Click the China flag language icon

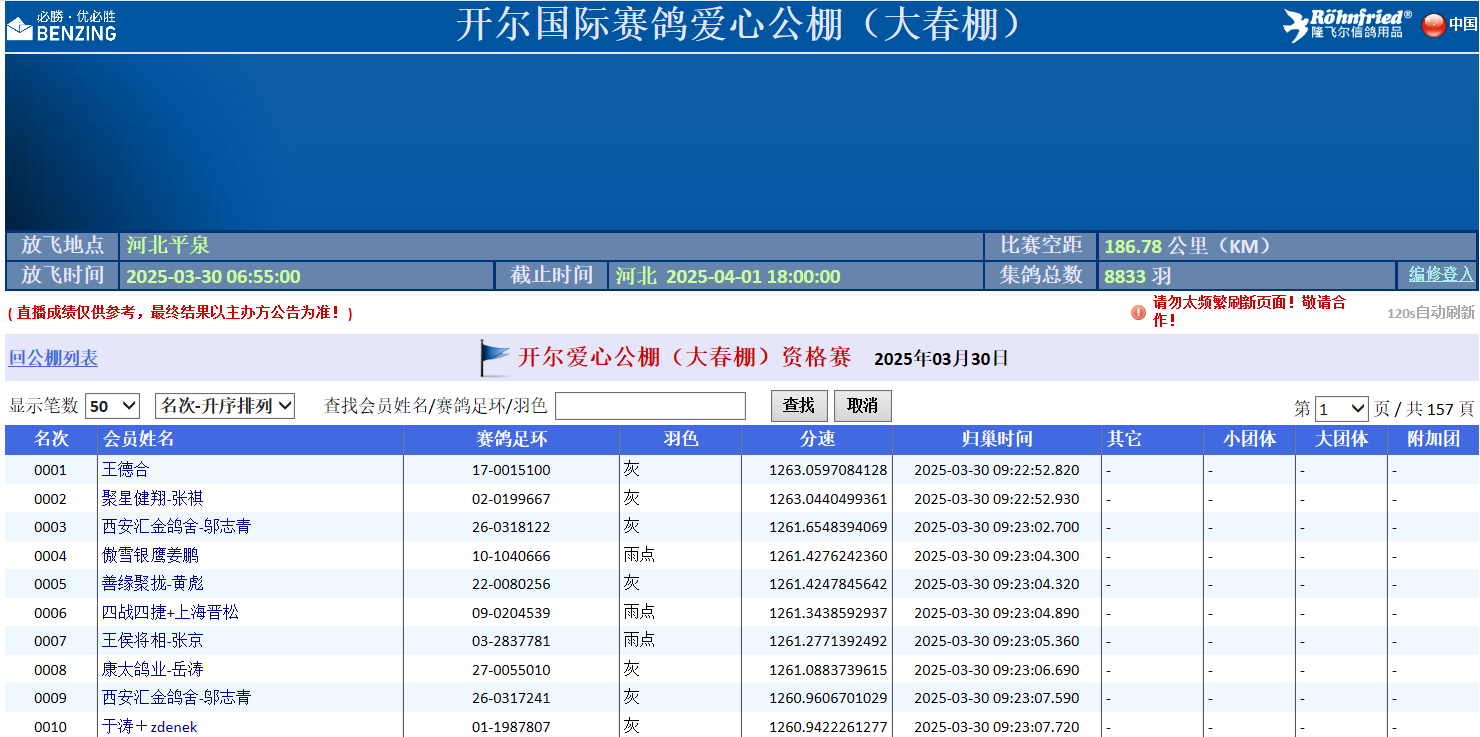[1433, 25]
